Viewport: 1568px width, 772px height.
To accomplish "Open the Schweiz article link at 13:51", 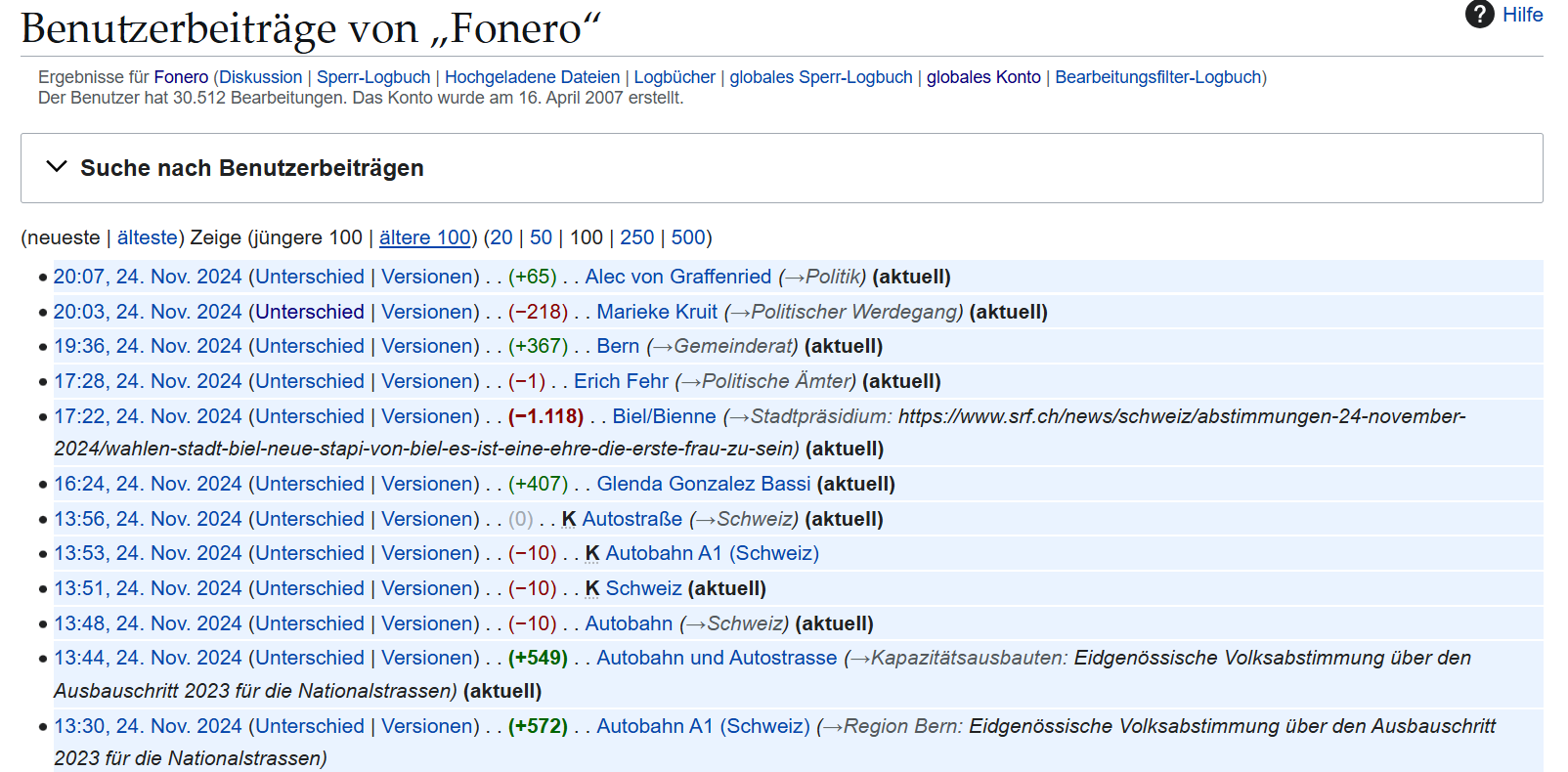I will pyautogui.click(x=643, y=588).
